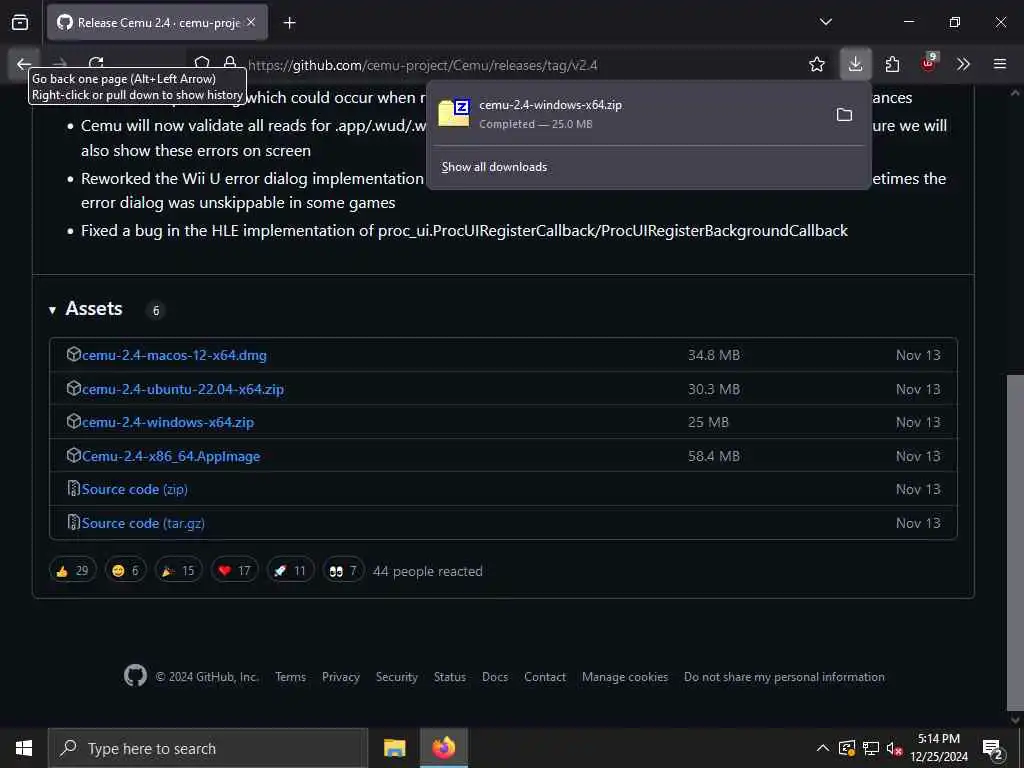Image resolution: width=1024 pixels, height=768 pixels.
Task: Select the Release Cemu 2.4 tab
Action: point(157,23)
